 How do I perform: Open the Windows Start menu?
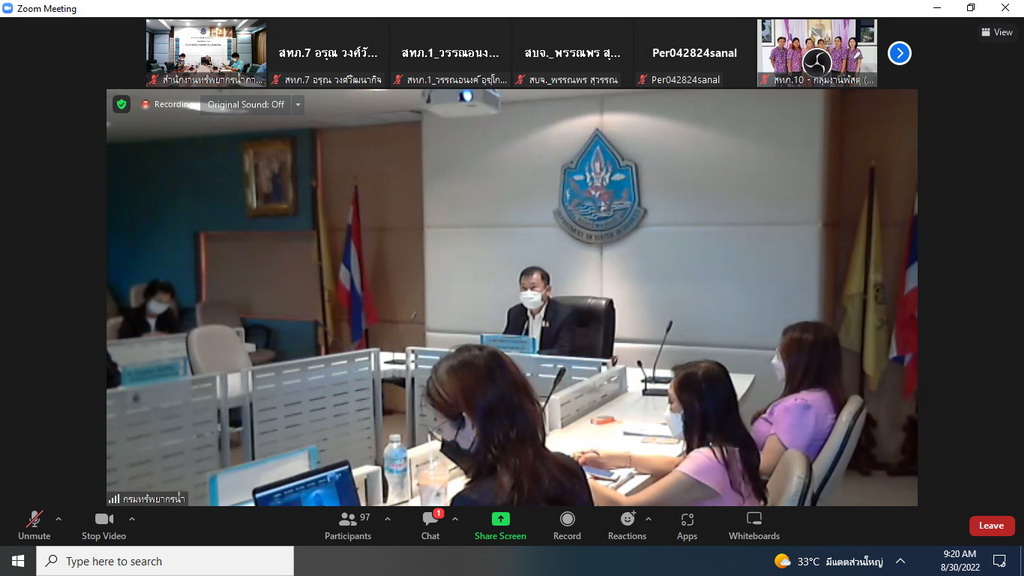click(18, 561)
